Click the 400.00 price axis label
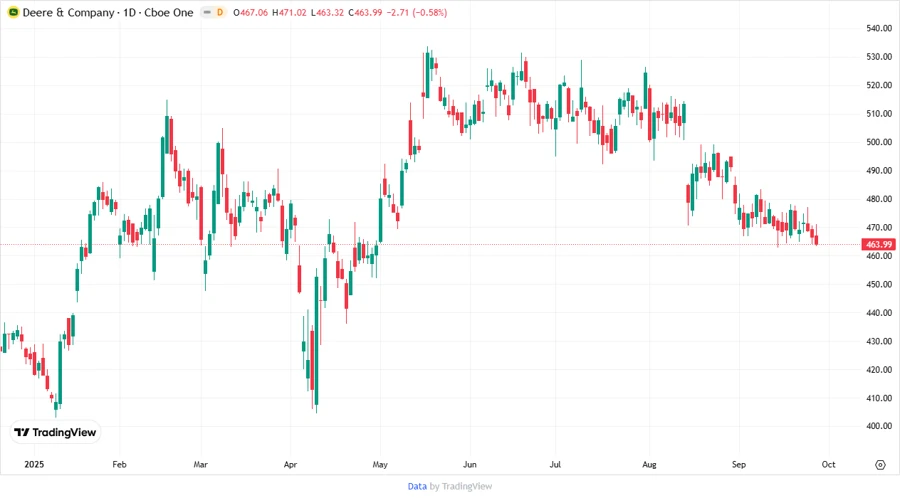This screenshot has height=498, width=900. [x=879, y=426]
